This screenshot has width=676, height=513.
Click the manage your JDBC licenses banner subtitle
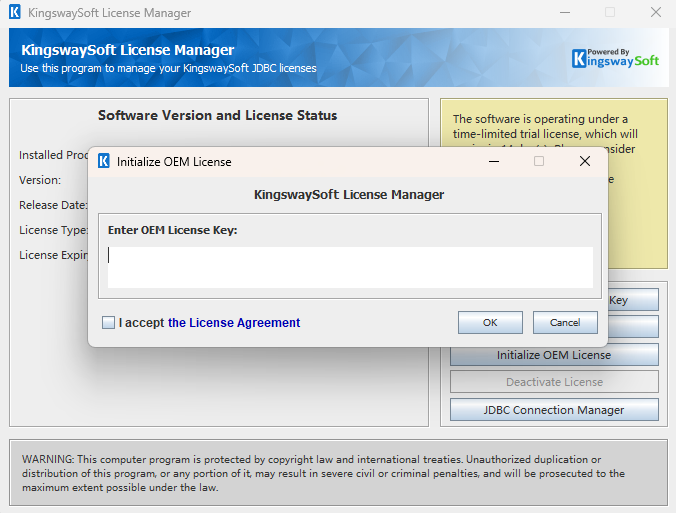tap(168, 68)
